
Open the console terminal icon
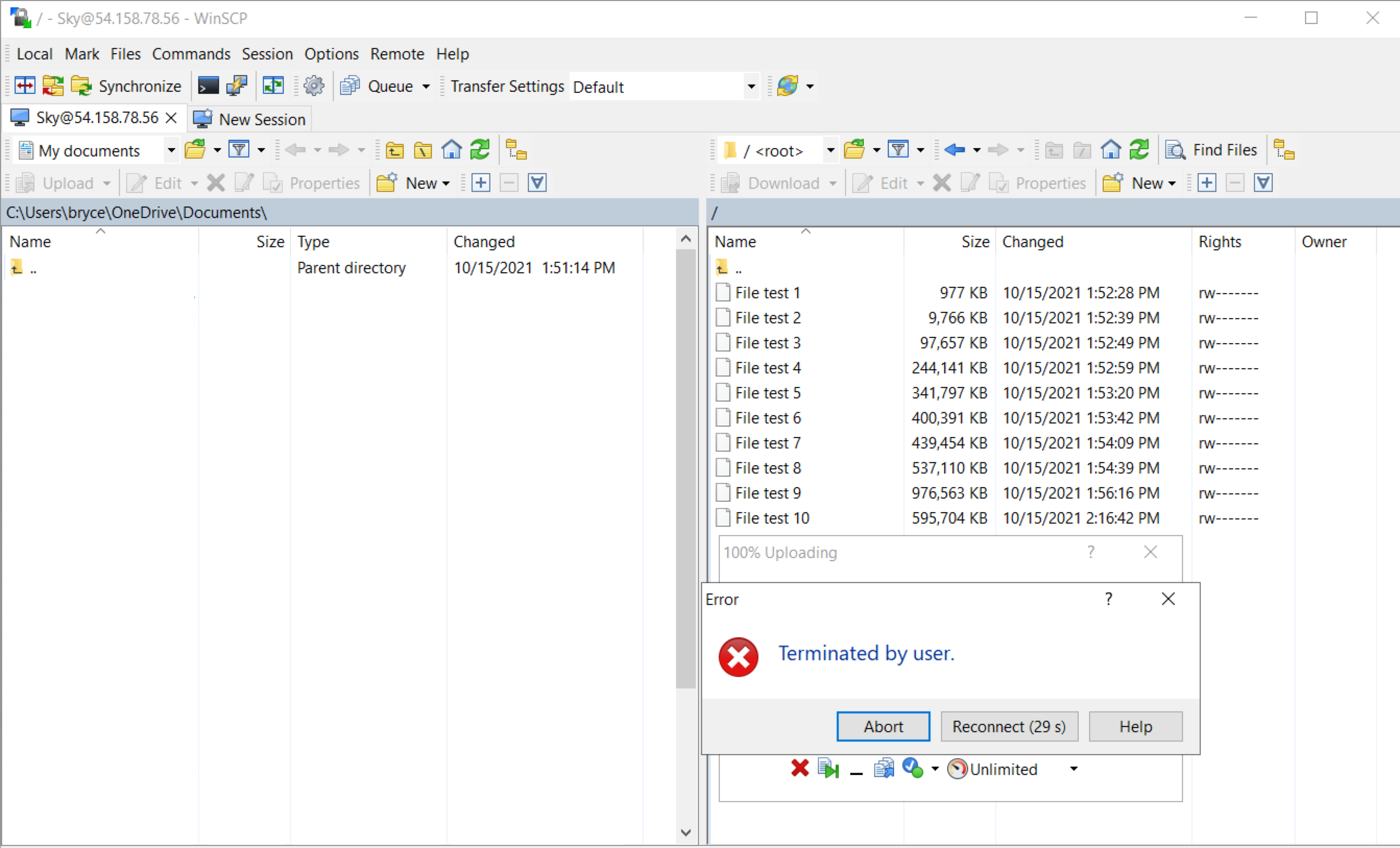point(208,87)
